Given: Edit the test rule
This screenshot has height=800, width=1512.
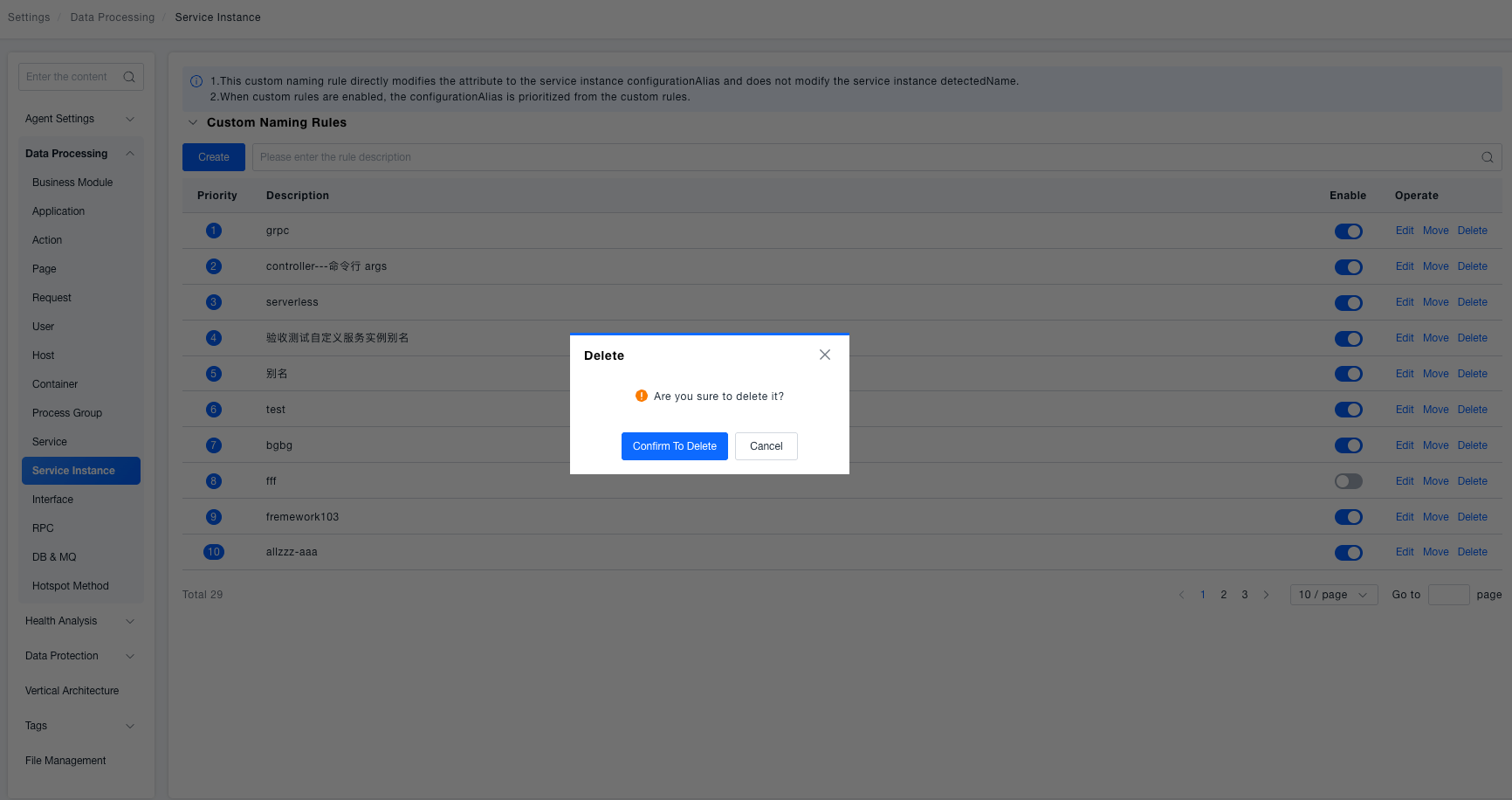Looking at the screenshot, I should [1405, 410].
